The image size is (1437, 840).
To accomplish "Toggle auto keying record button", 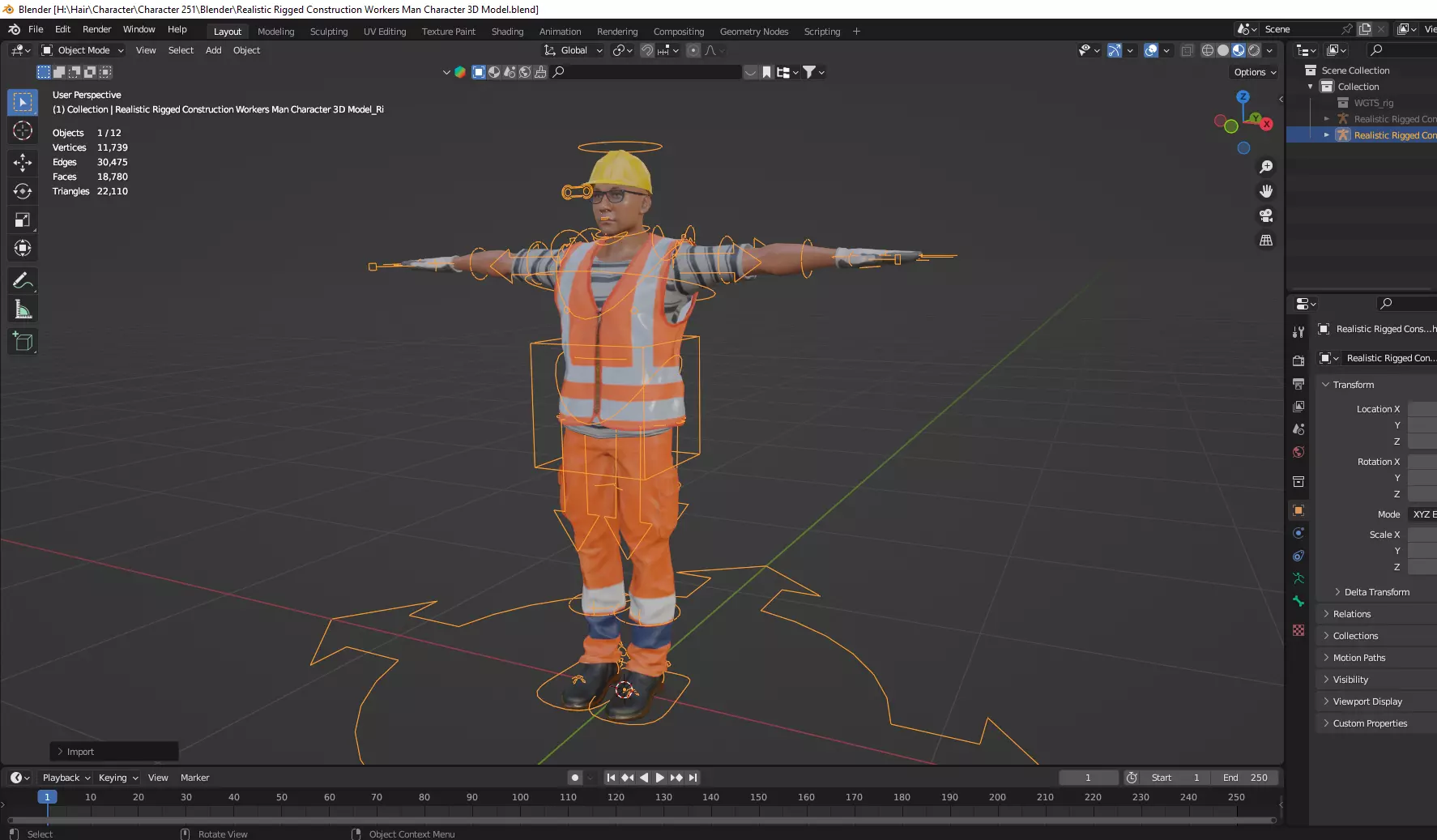I will [575, 778].
